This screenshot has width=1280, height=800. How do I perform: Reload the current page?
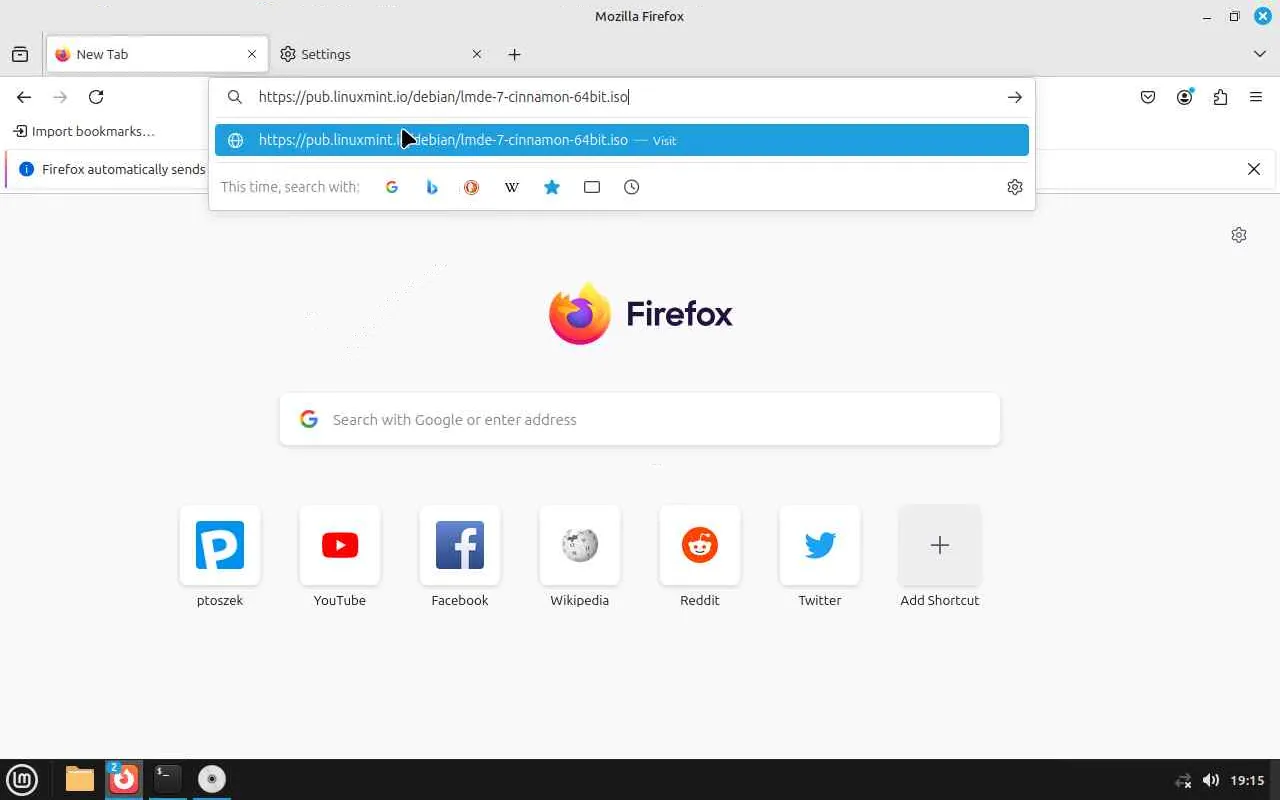pos(96,97)
